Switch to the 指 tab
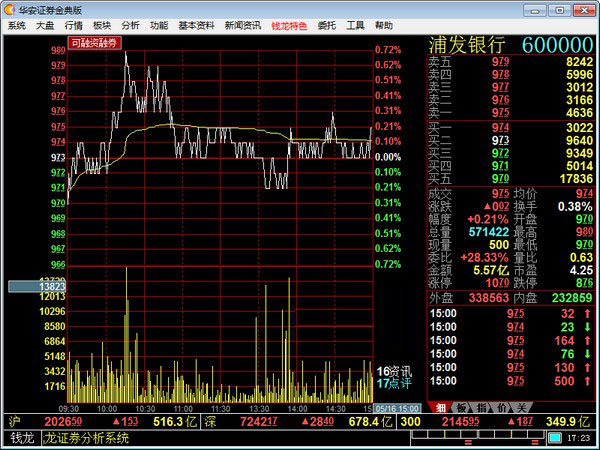The height and width of the screenshot is (450, 600). (x=481, y=407)
